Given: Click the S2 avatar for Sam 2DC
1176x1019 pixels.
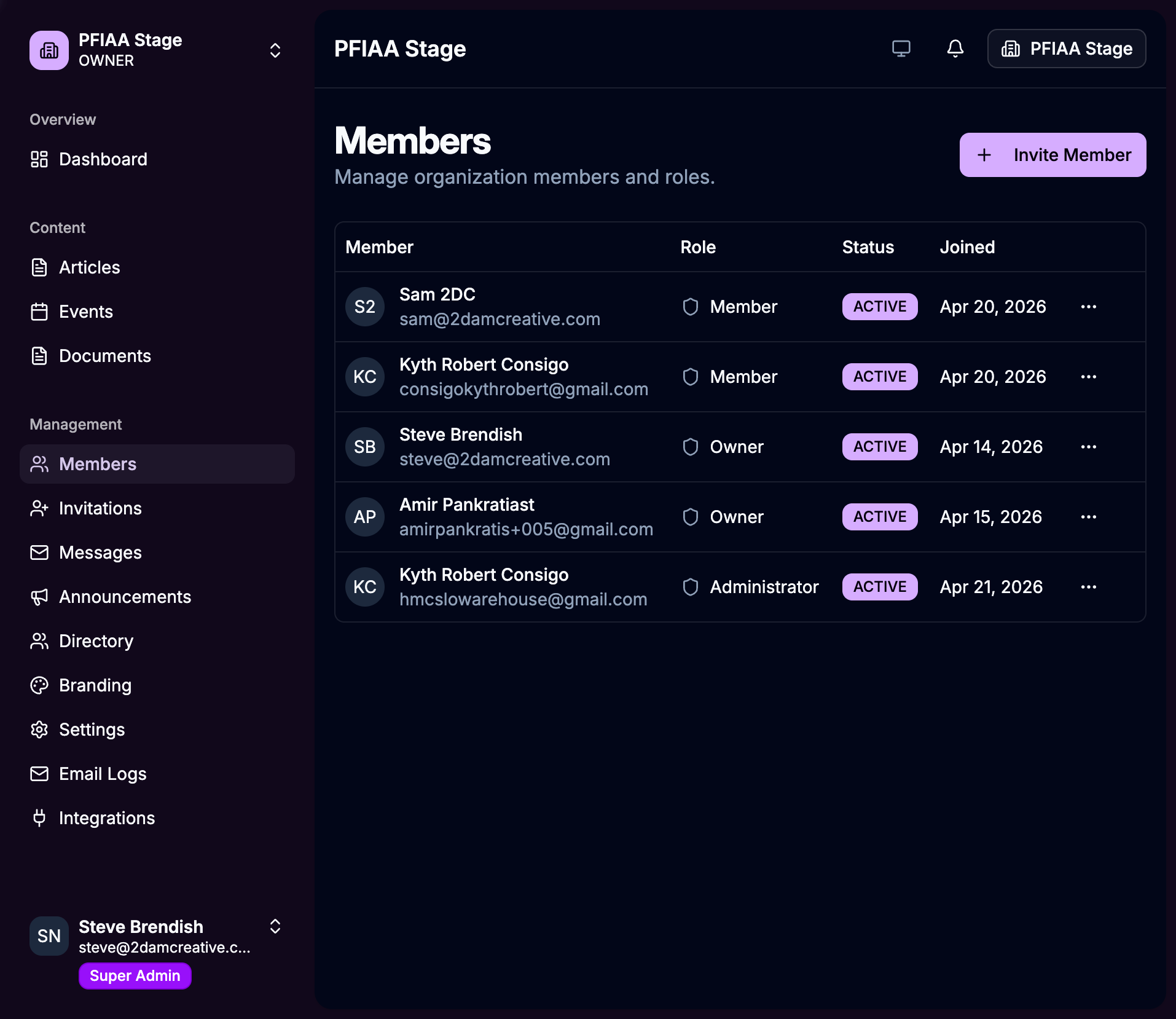Looking at the screenshot, I should [x=365, y=307].
